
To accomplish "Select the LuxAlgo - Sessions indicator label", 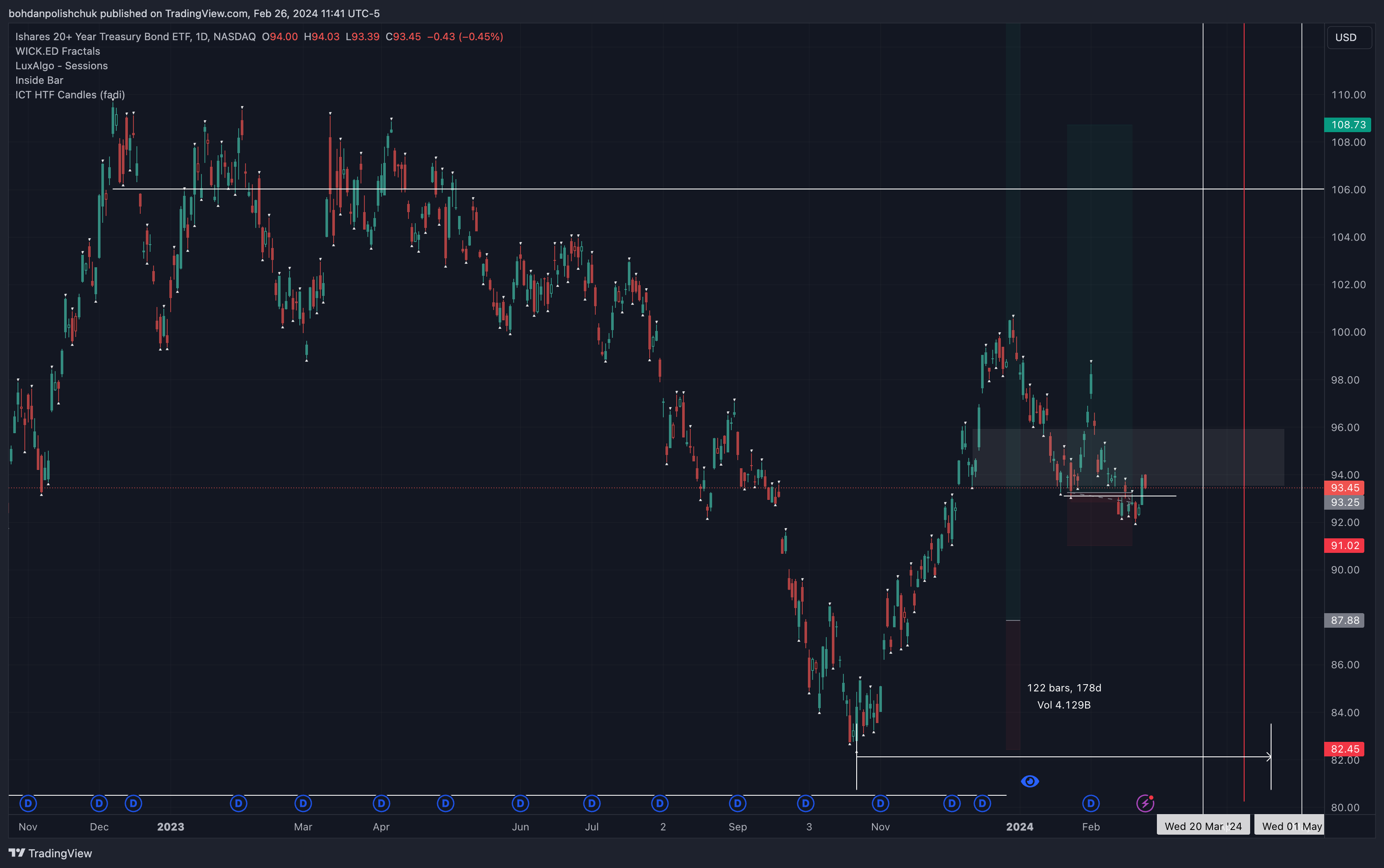I will 62,65.
